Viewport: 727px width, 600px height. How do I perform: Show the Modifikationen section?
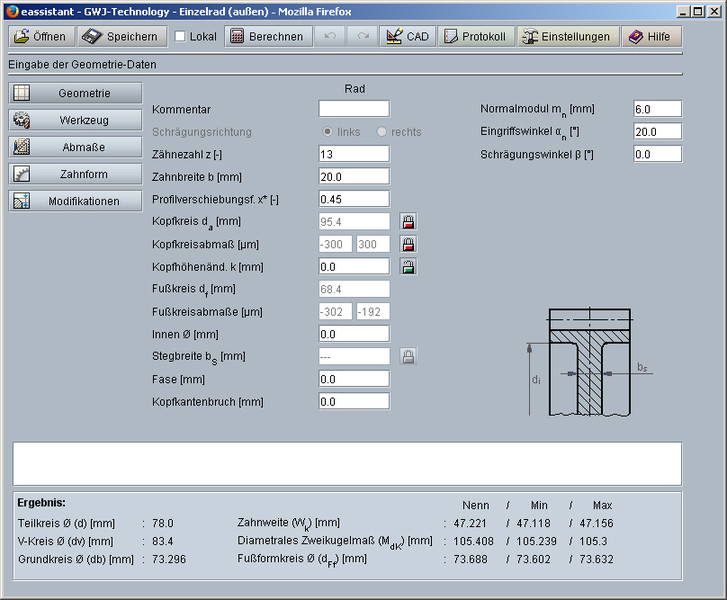76,201
